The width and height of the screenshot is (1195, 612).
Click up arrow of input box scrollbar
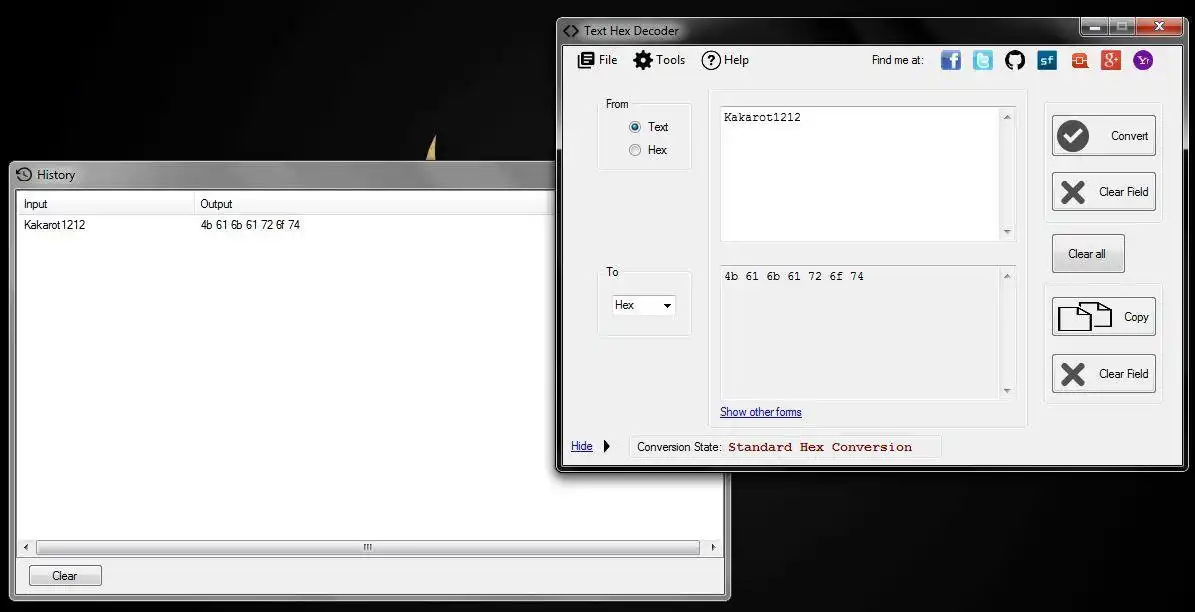point(1008,117)
